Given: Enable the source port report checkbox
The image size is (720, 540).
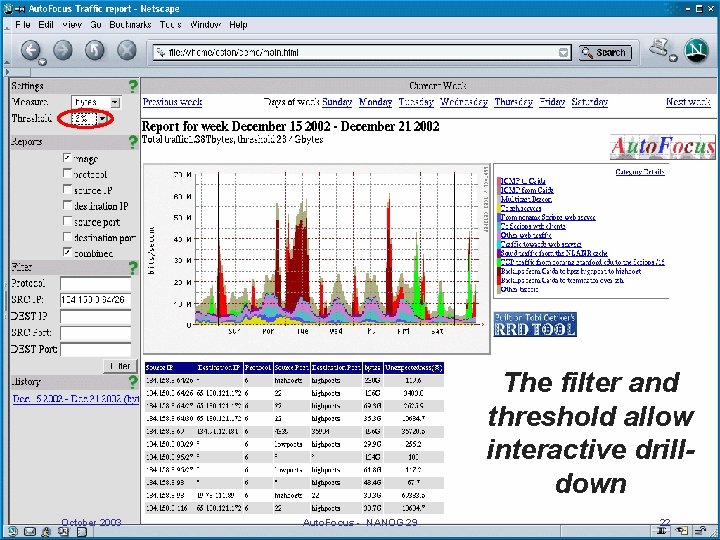Looking at the screenshot, I should pyautogui.click(x=67, y=221).
